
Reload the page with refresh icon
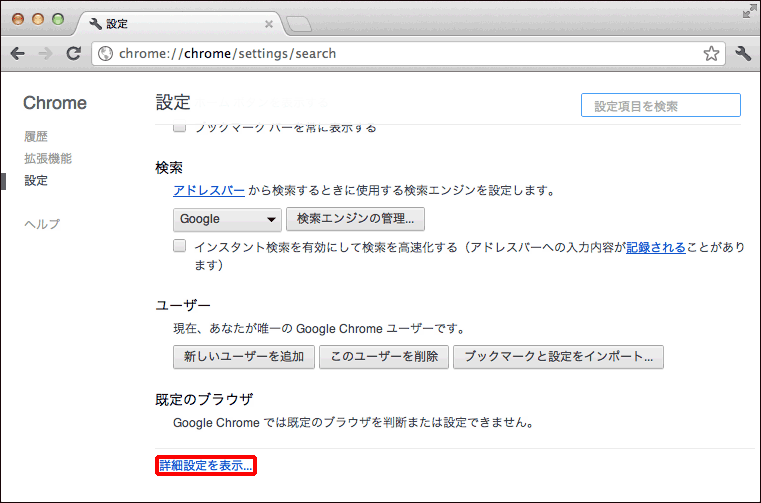pos(74,53)
